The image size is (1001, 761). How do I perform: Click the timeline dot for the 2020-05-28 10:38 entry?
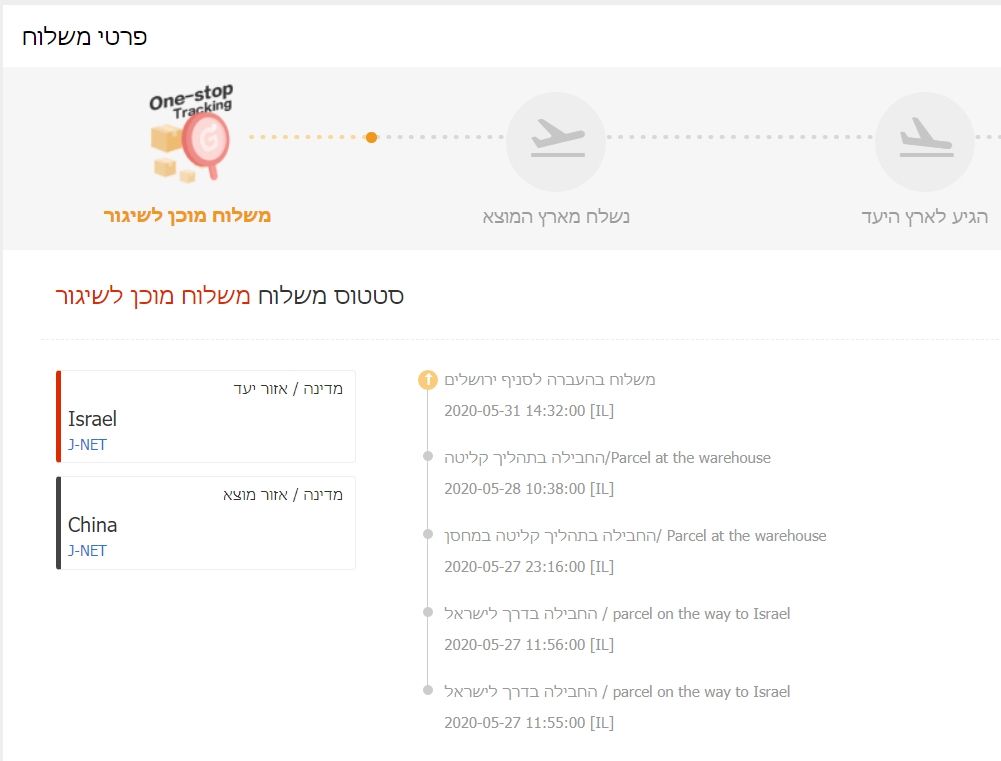pos(427,457)
